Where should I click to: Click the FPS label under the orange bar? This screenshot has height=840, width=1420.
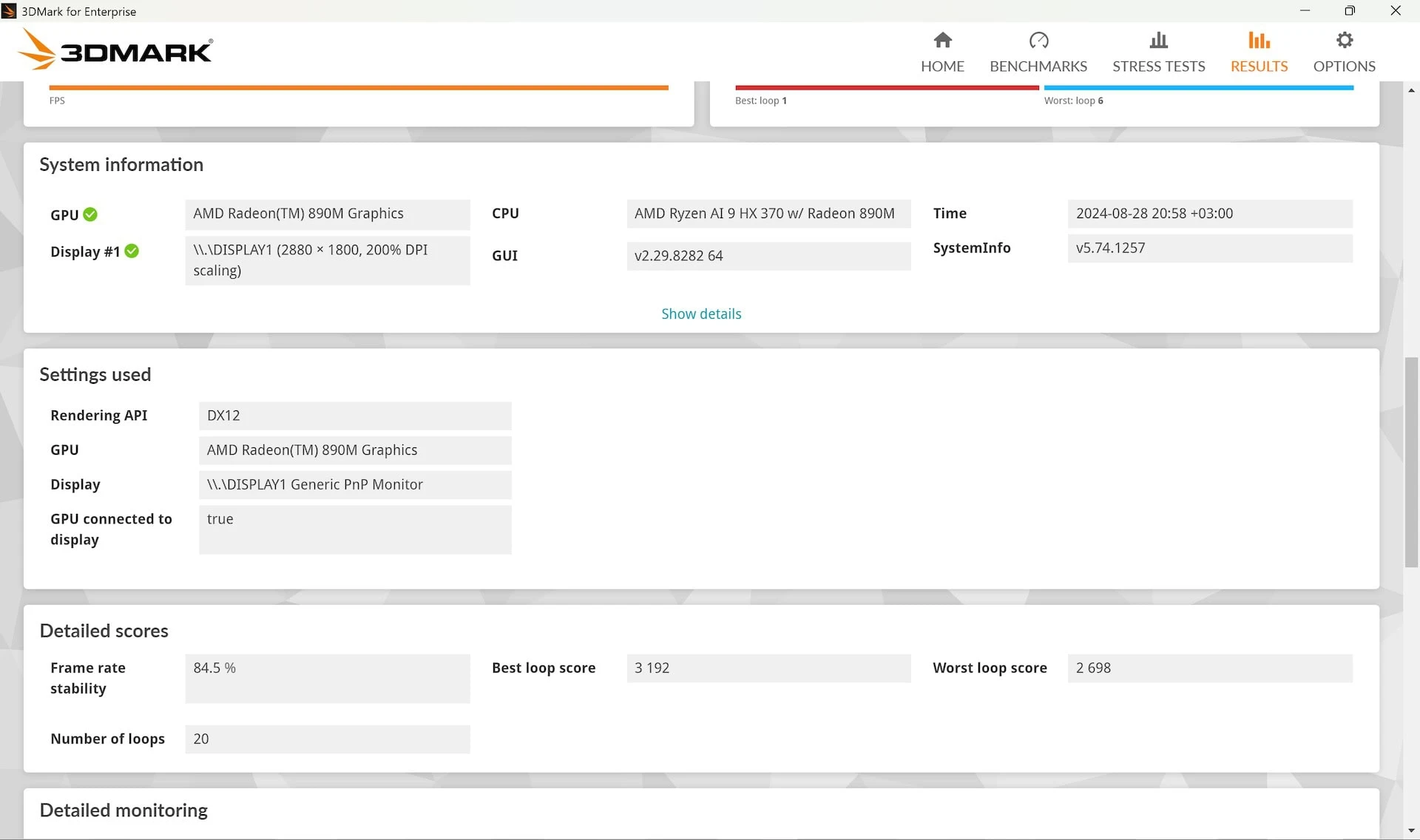(x=57, y=101)
